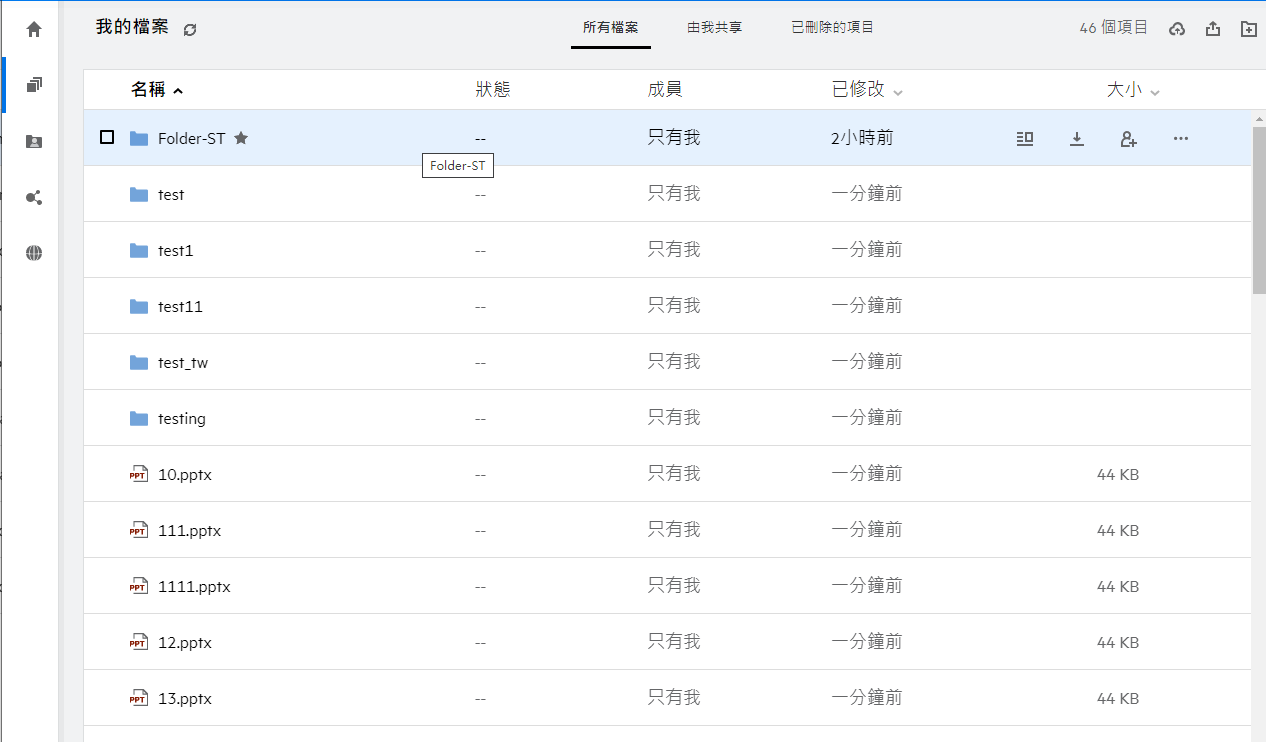Viewport: 1266px width, 742px height.
Task: Share Folder-ST using the add-user icon
Action: (1128, 139)
